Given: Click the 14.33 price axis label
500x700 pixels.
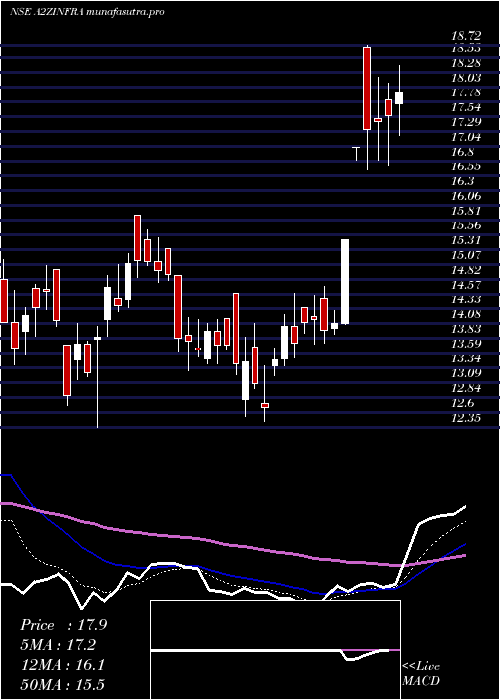Looking at the screenshot, I should pyautogui.click(x=466, y=300).
